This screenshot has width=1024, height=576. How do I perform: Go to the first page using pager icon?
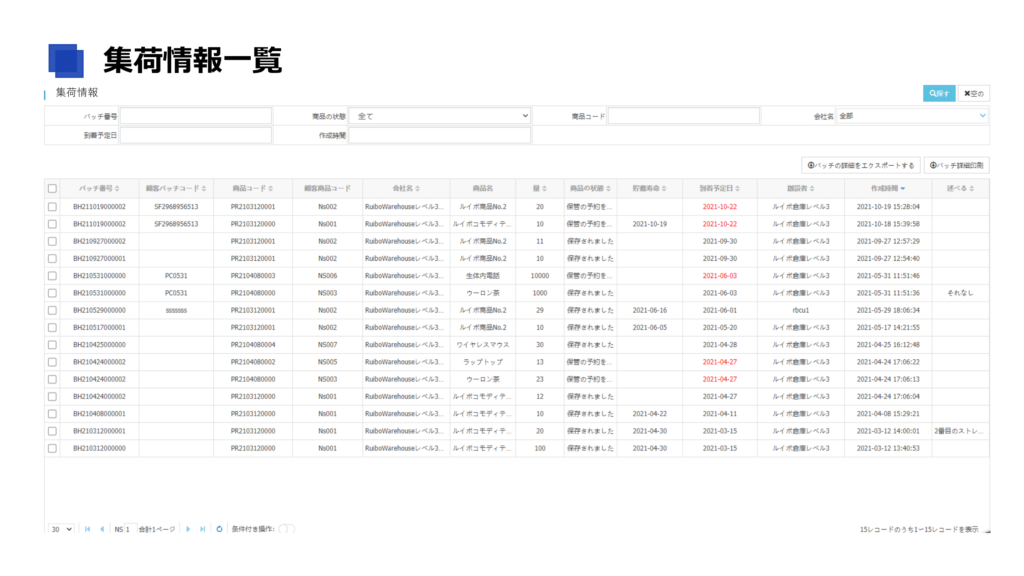(x=88, y=529)
